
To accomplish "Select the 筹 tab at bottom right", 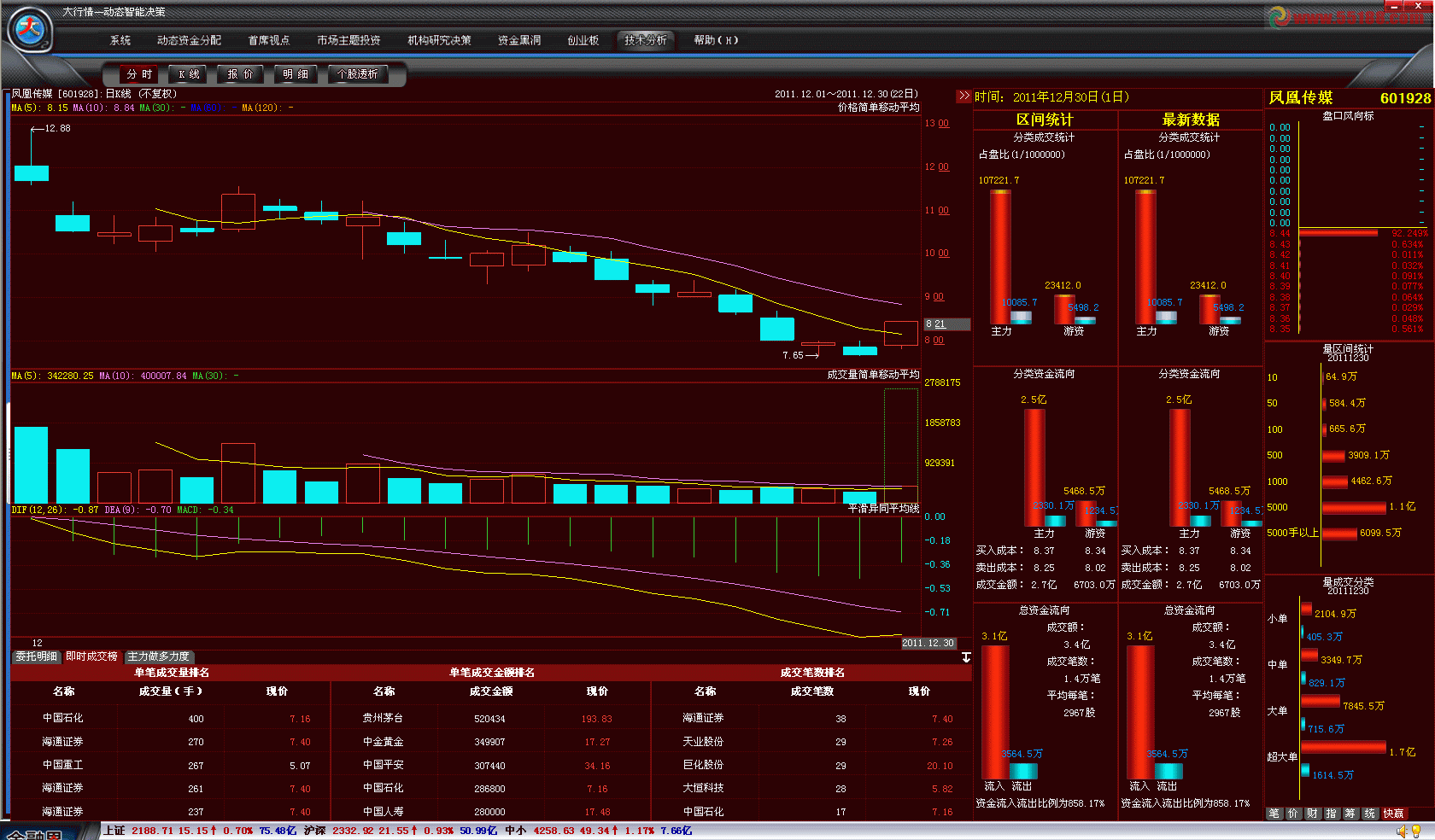I will click(1350, 814).
